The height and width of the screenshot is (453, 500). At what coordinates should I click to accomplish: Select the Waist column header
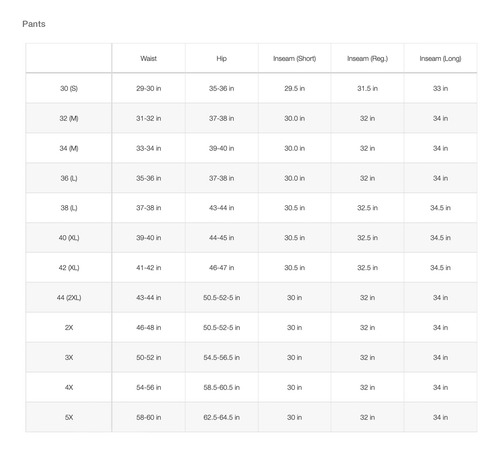click(148, 58)
